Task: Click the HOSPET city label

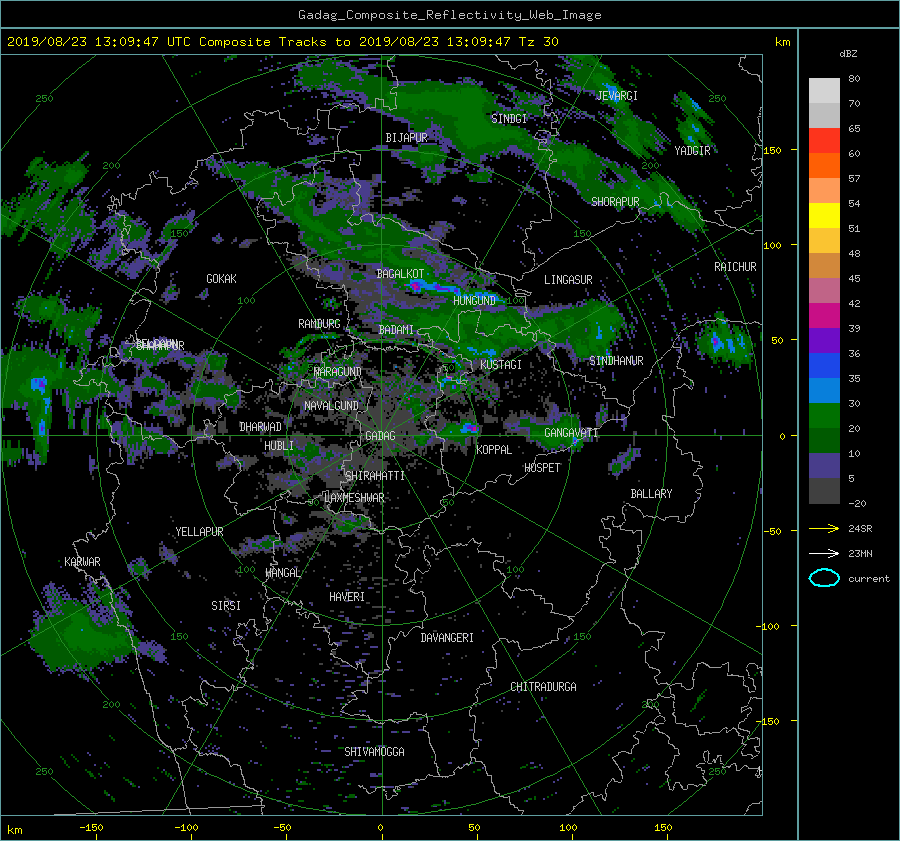Action: coord(542,468)
